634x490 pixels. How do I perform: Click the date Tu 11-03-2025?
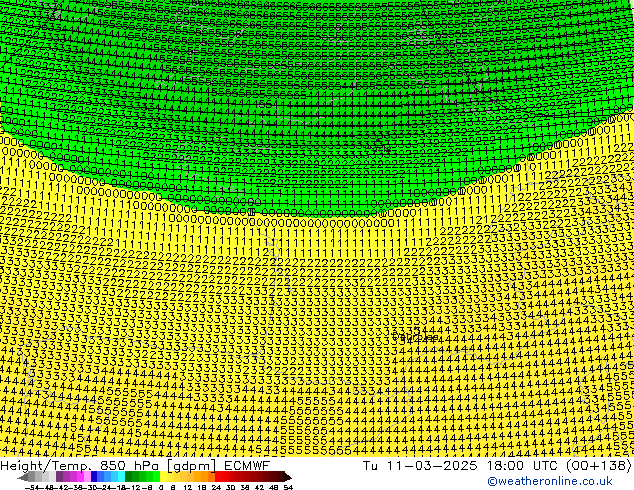click(x=420, y=465)
